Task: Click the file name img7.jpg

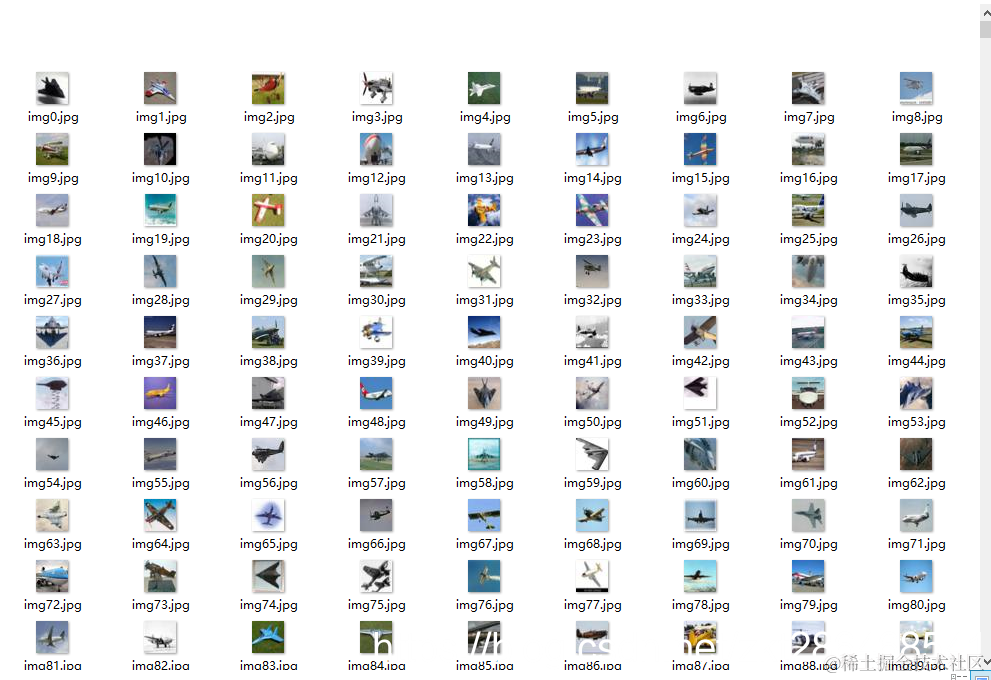Action: 809,117
